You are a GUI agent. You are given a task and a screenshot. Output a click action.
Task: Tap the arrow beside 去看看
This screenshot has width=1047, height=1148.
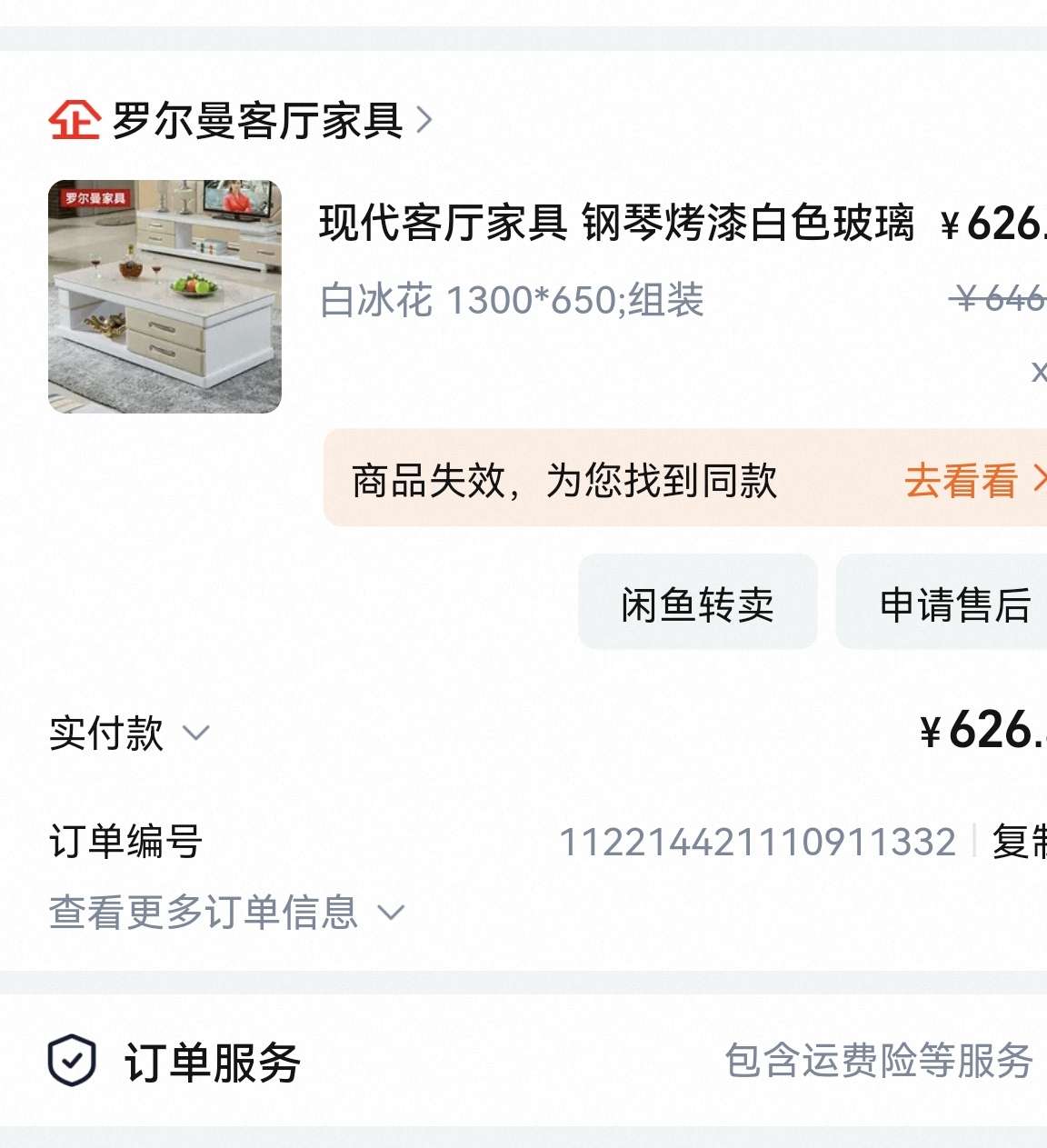(x=1040, y=479)
